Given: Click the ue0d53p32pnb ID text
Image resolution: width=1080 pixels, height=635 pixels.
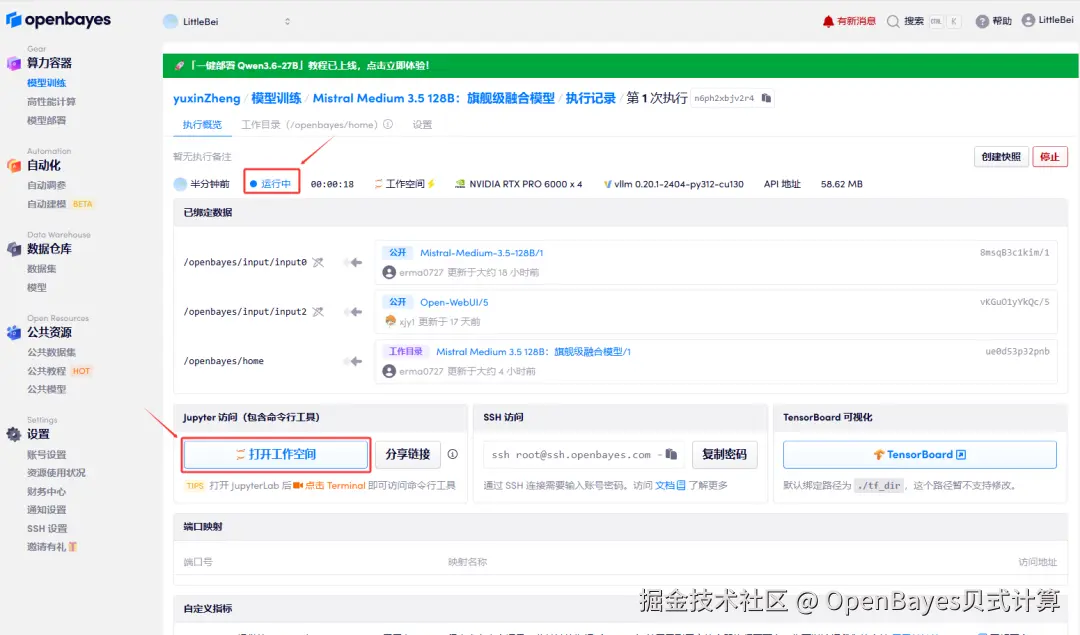Looking at the screenshot, I should tap(1017, 352).
